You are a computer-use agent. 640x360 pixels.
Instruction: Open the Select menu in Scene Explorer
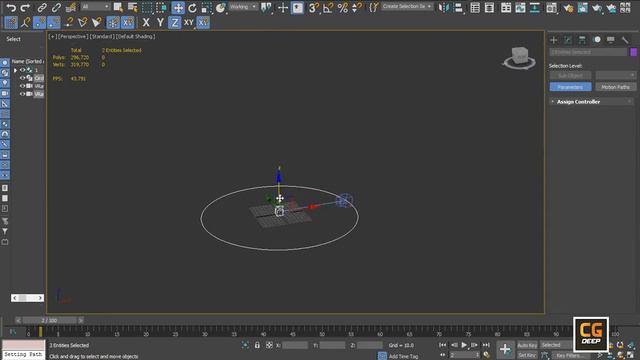pyautogui.click(x=13, y=39)
